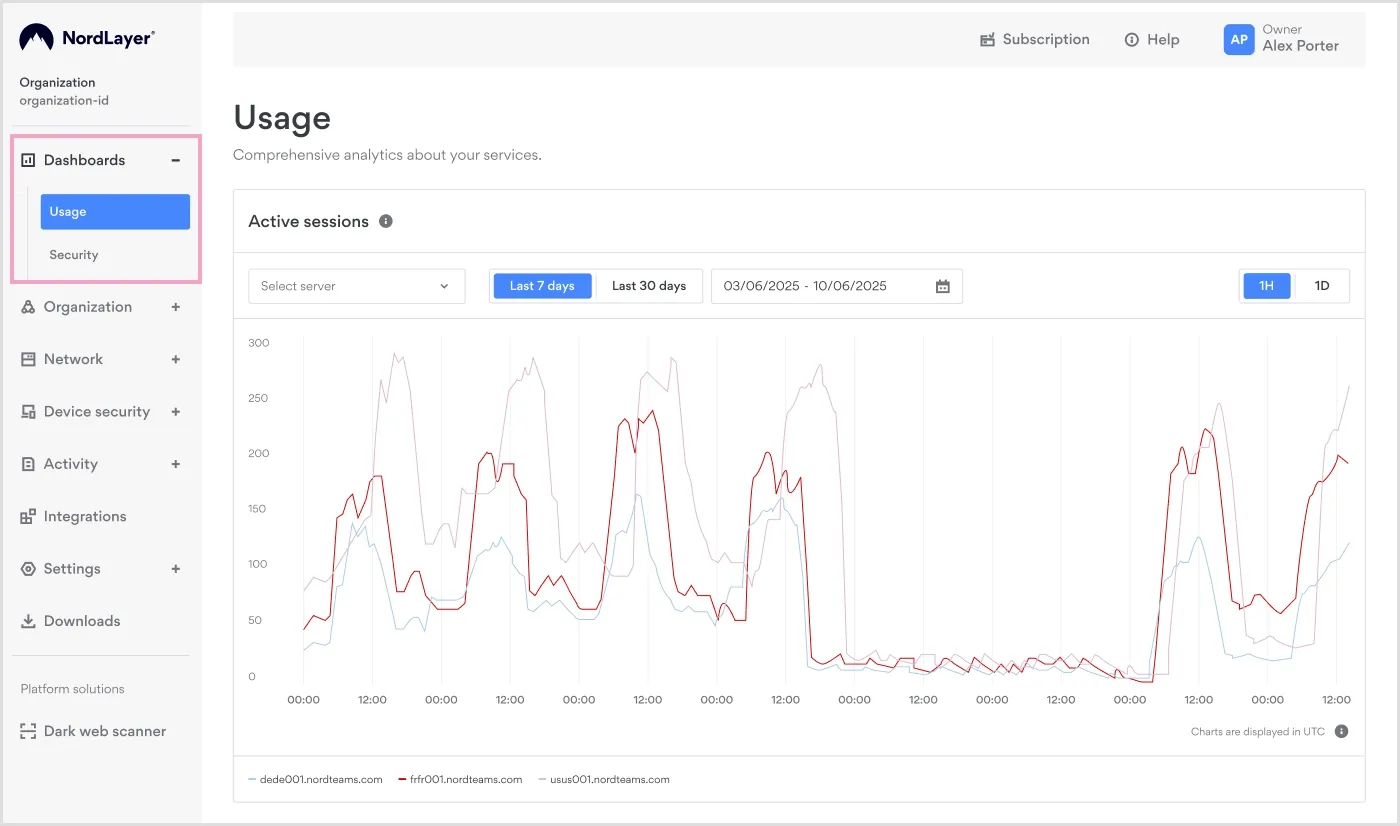Click the Usage page heading
The width and height of the screenshot is (1400, 826).
coord(282,118)
